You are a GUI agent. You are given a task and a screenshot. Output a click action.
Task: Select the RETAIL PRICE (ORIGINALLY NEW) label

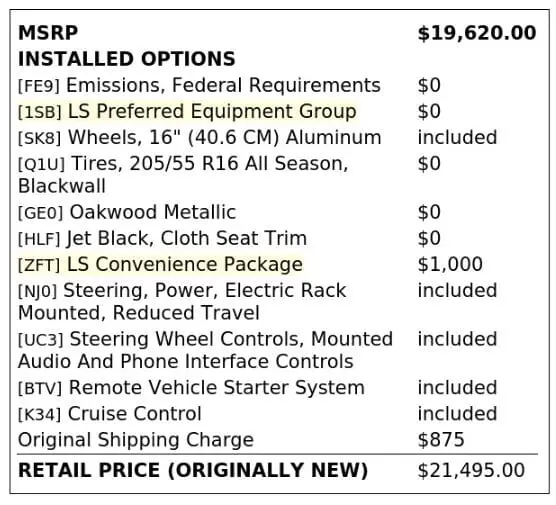(x=193, y=471)
